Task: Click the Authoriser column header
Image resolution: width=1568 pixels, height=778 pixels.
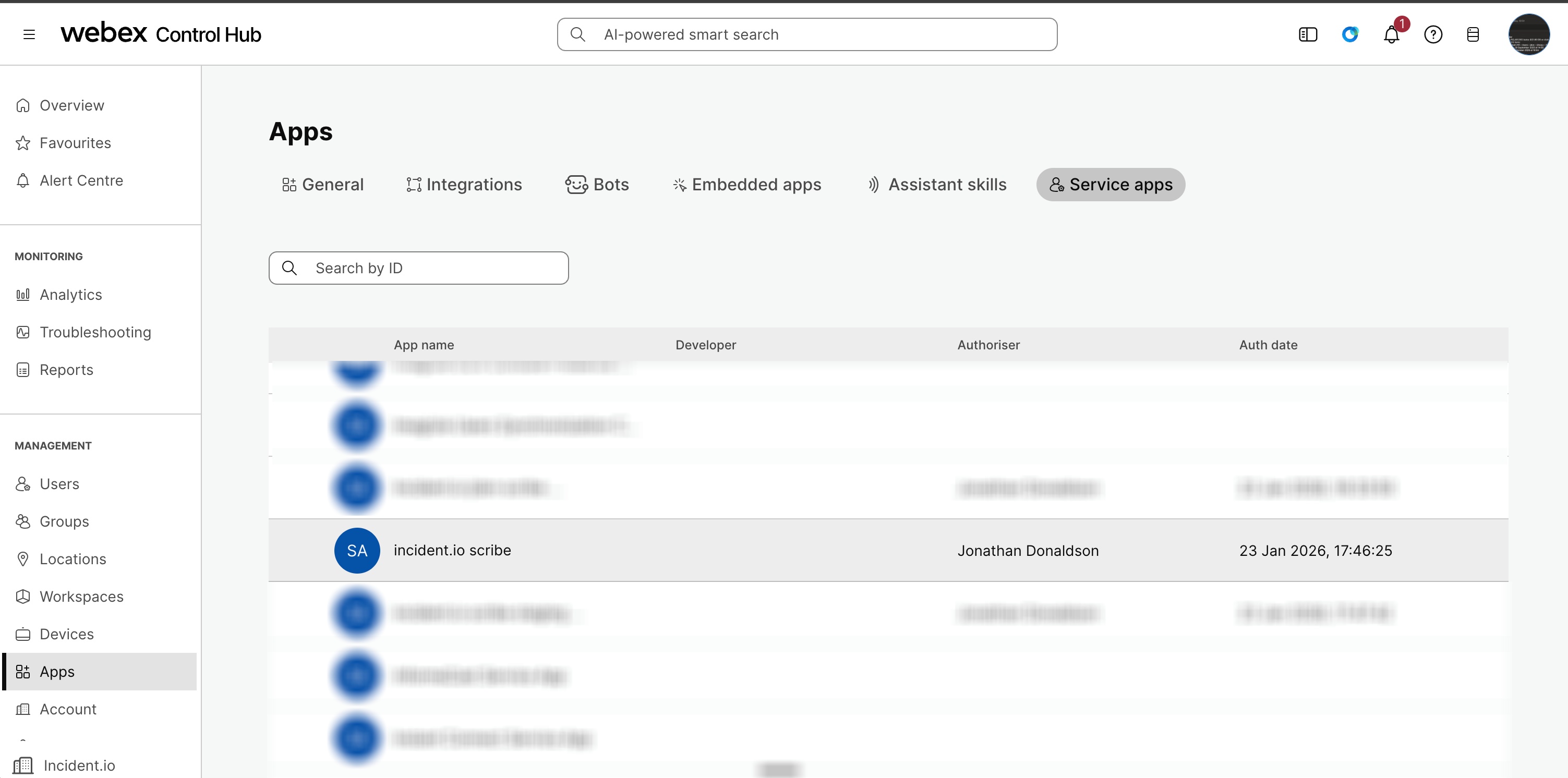Action: click(988, 345)
